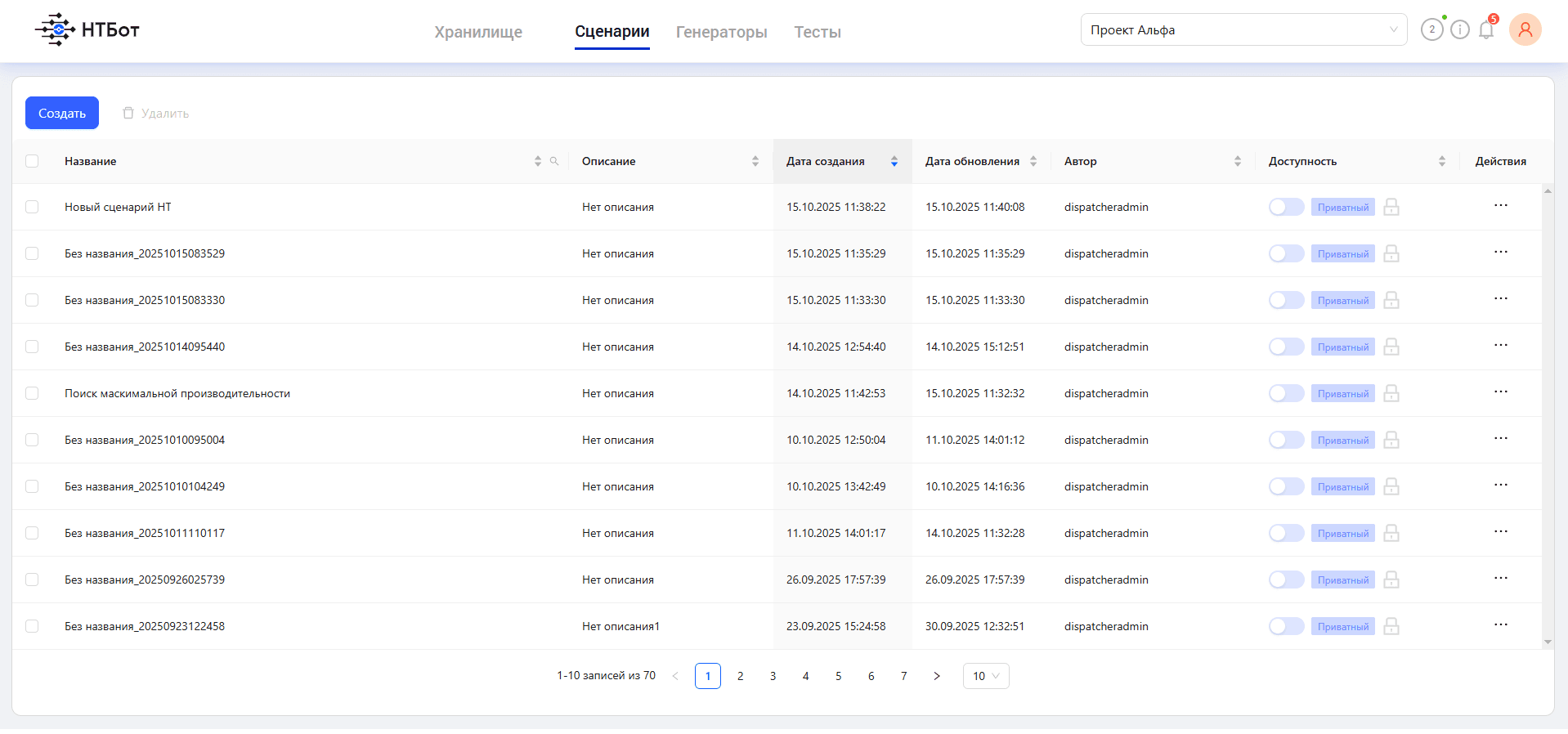Click lock icon for Поиск маскимальной производительности
This screenshot has width=1568, height=734.
[1391, 393]
